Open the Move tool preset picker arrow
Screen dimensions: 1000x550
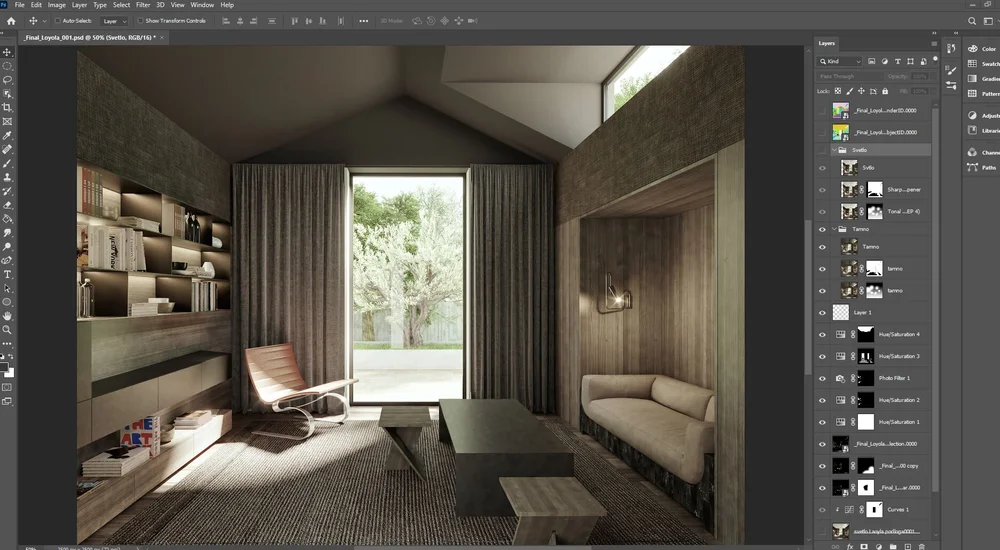pos(44,21)
